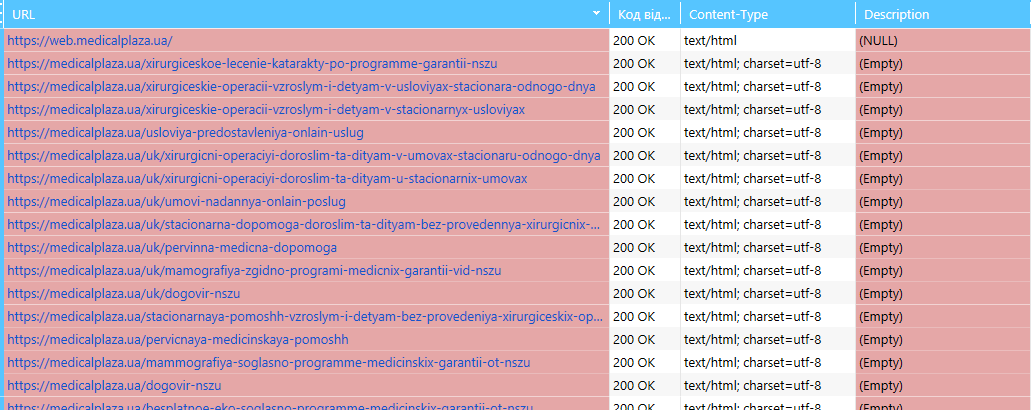
Task: Open the mammografiya-soglasno-programme URL
Action: (x=269, y=362)
